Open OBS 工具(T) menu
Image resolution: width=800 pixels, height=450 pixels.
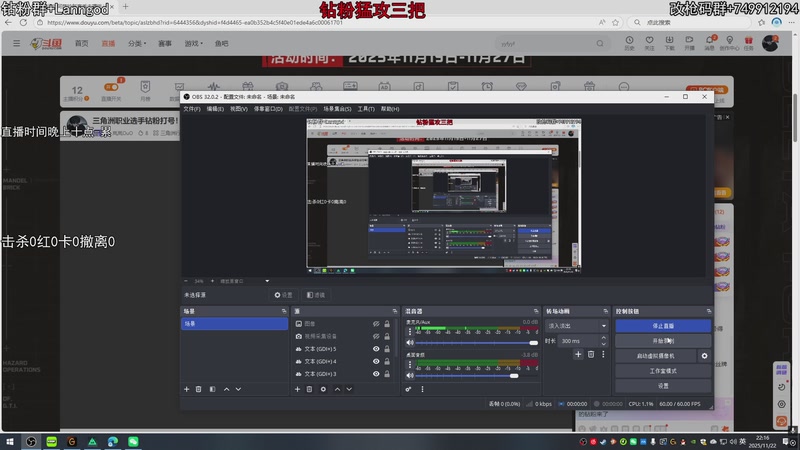tap(366, 109)
